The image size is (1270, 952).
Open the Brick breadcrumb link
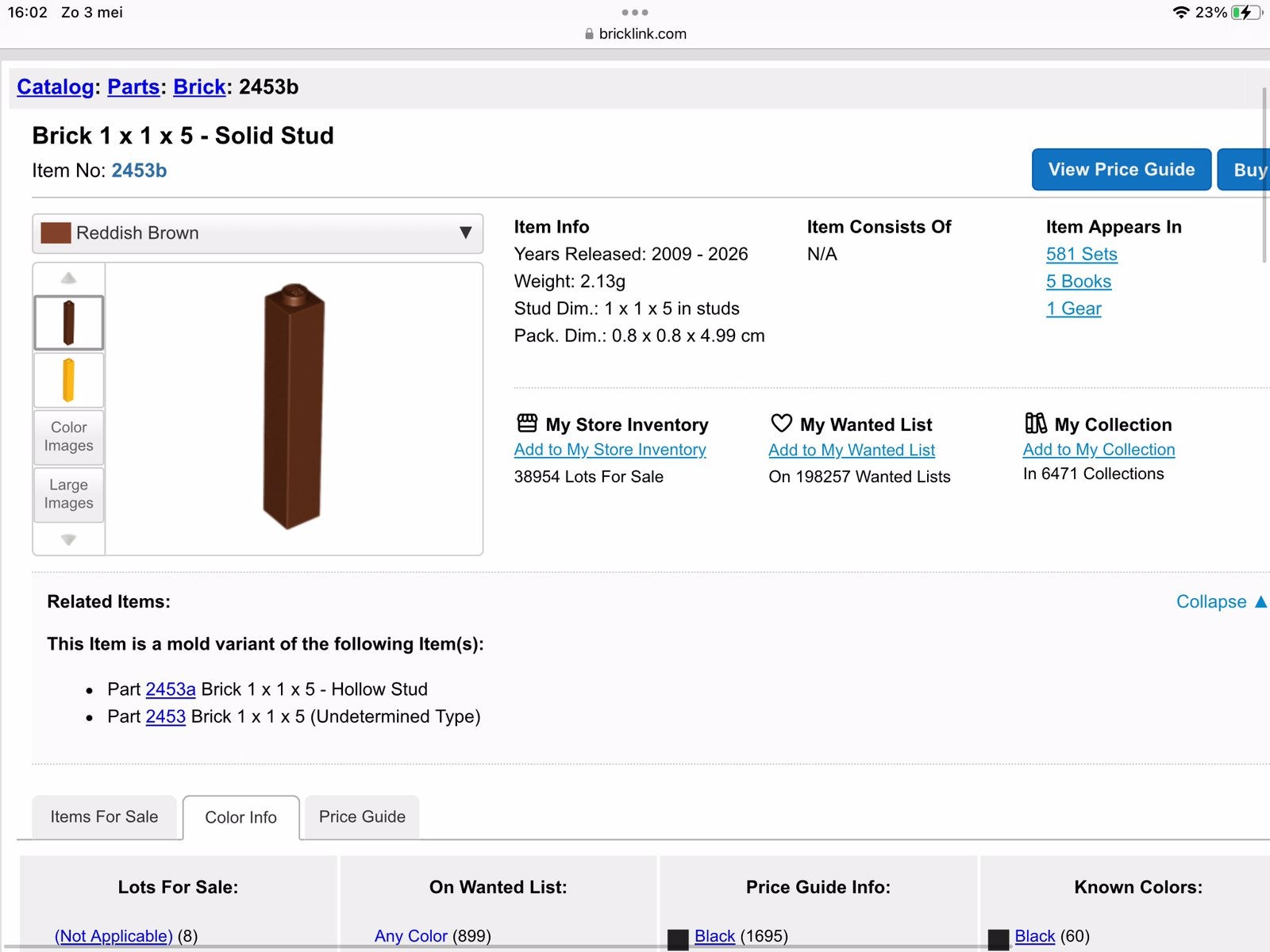click(x=199, y=87)
